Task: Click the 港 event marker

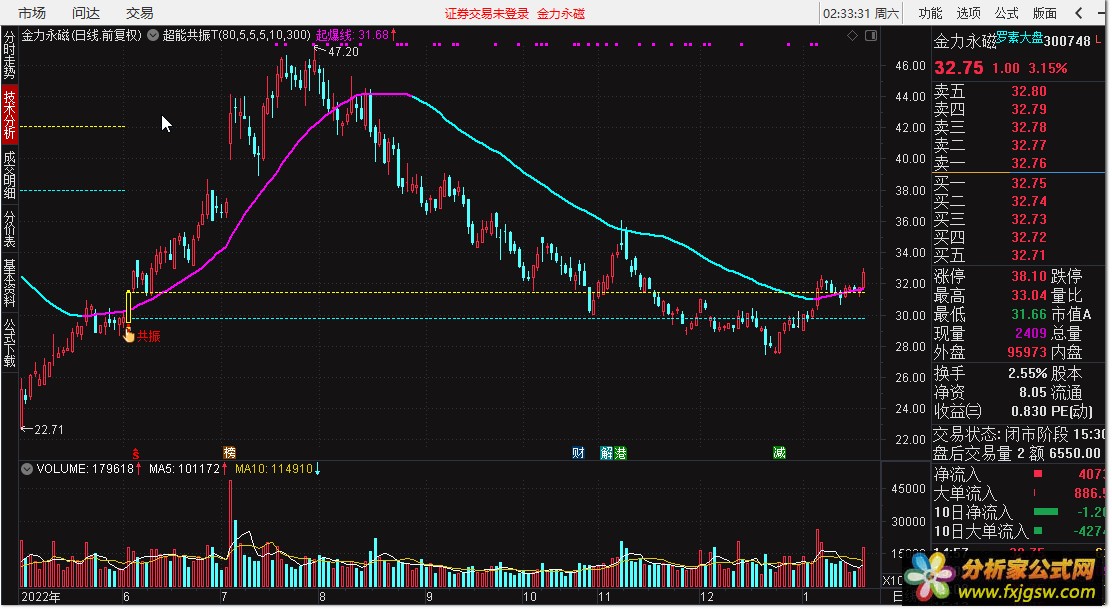Action: [x=621, y=452]
